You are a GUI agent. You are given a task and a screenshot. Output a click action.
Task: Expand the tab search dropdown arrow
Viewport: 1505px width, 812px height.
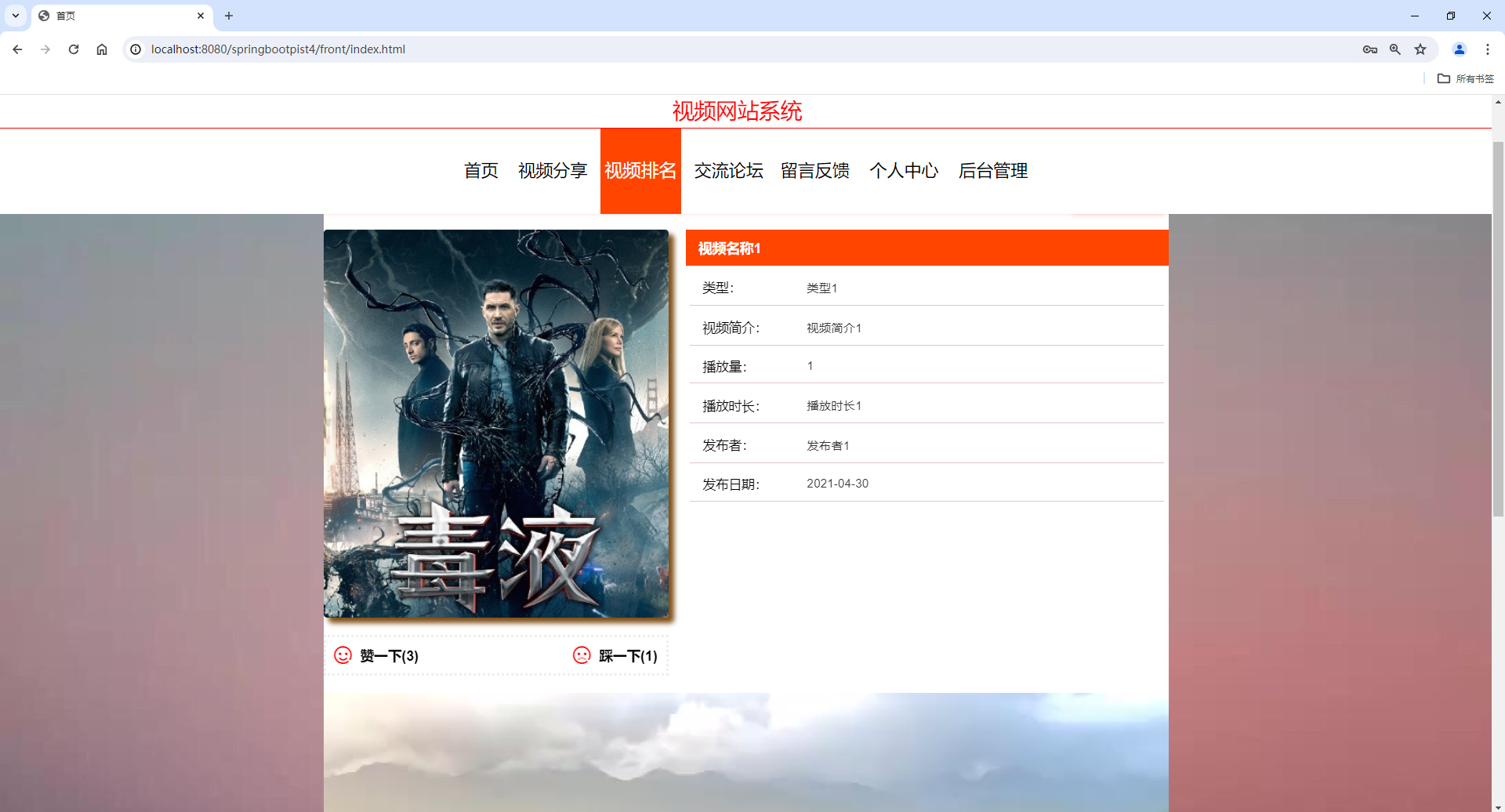point(16,16)
